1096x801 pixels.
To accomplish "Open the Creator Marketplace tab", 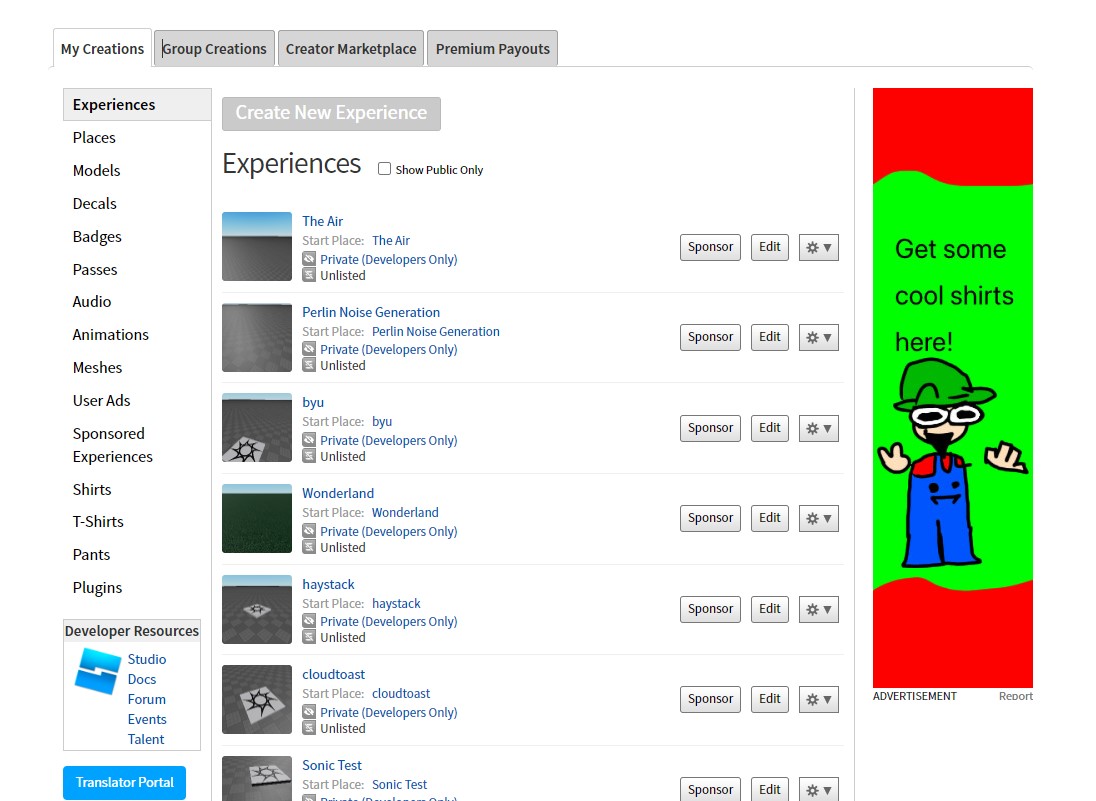I will click(351, 48).
